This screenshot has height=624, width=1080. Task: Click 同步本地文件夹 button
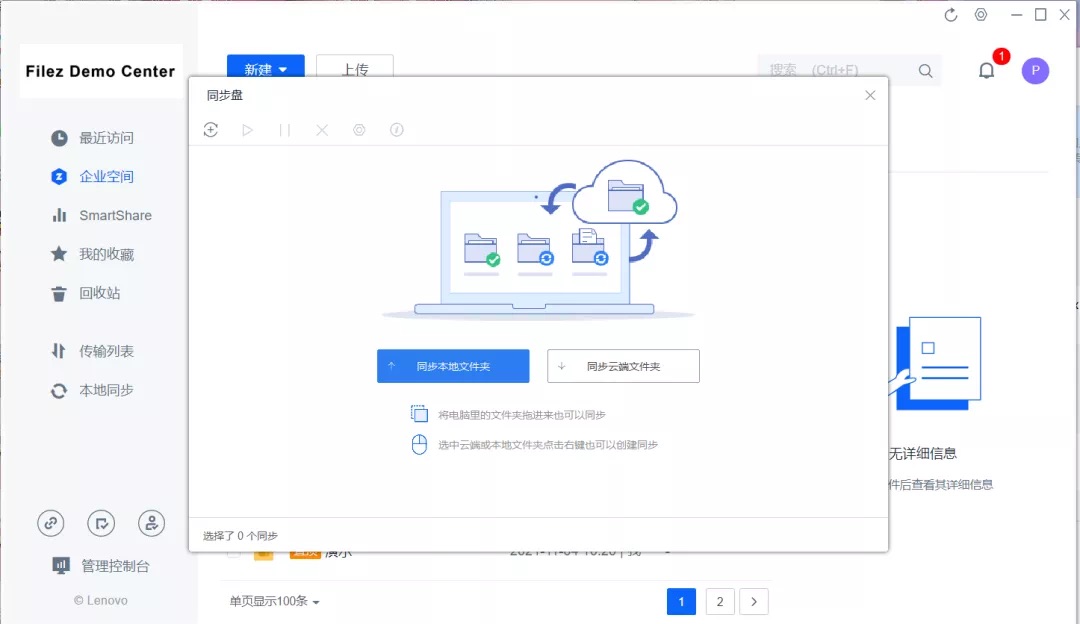[x=453, y=366]
